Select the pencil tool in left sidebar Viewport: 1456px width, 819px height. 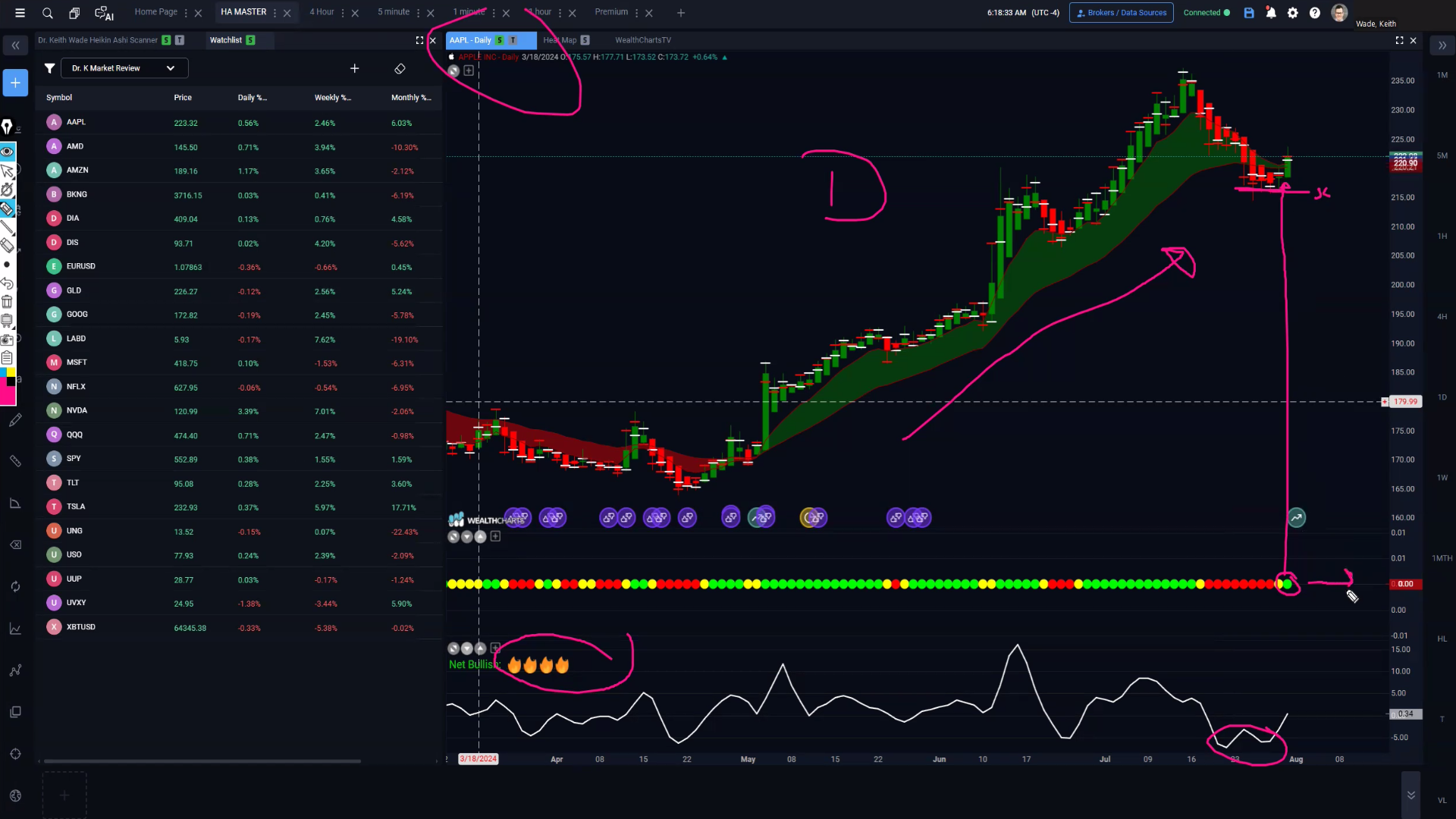click(x=15, y=420)
